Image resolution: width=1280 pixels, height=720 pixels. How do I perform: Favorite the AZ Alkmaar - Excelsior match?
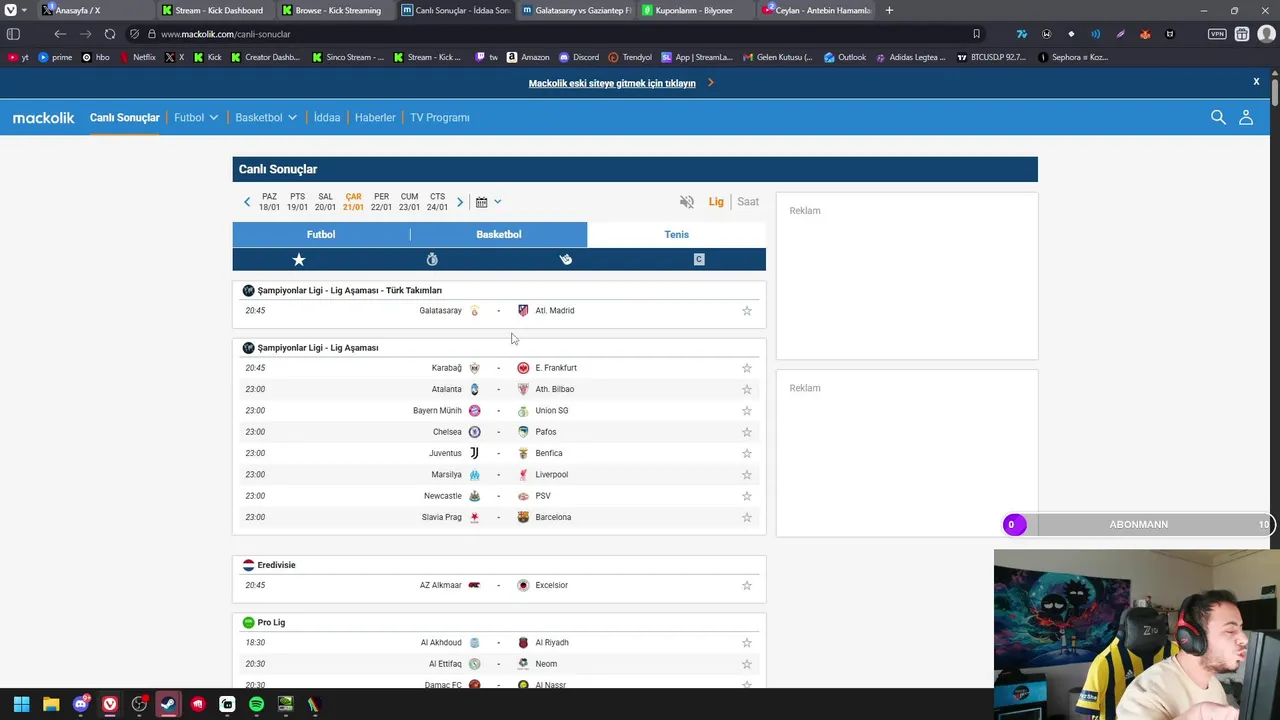point(746,585)
